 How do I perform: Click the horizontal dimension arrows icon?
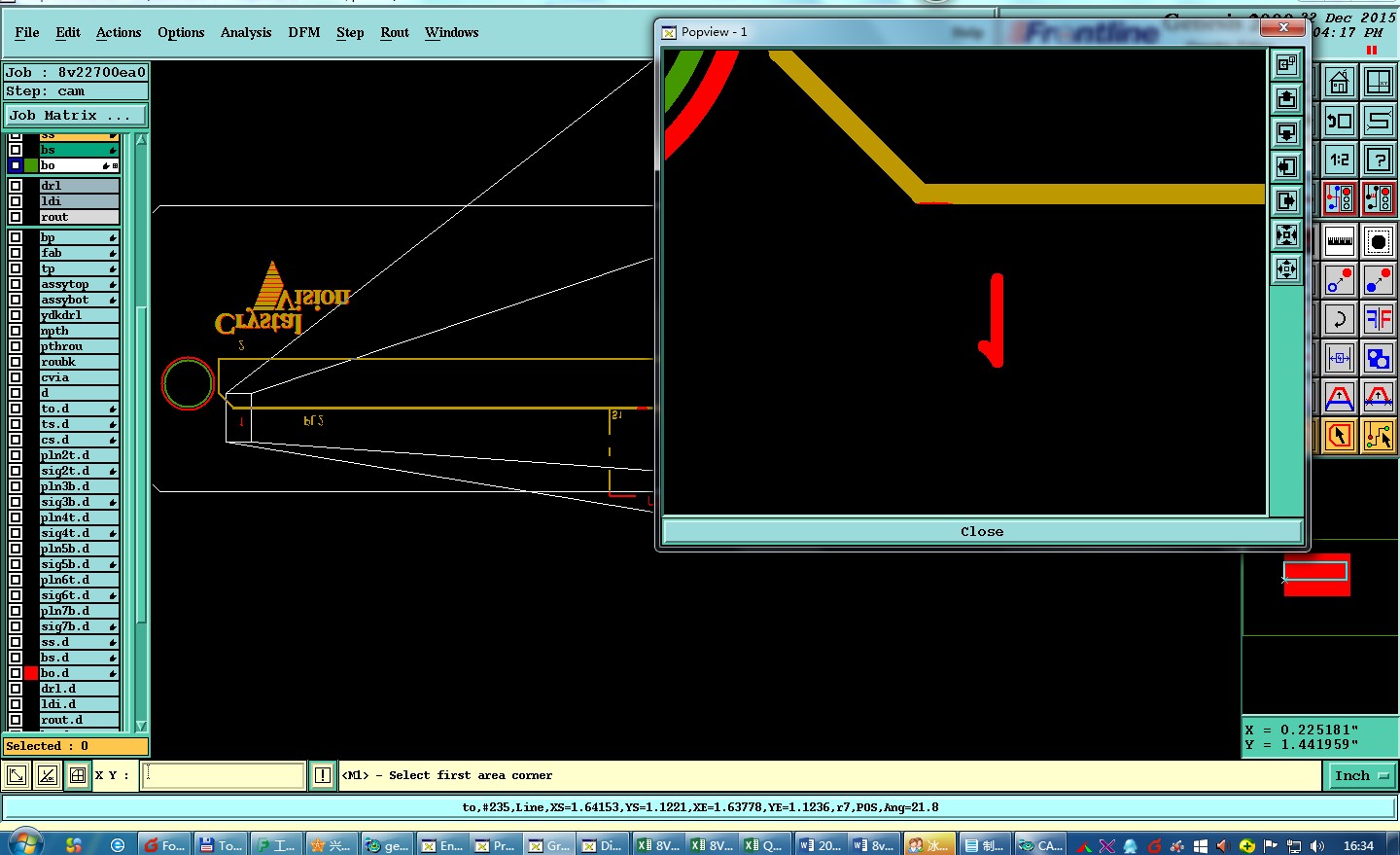(1340, 358)
